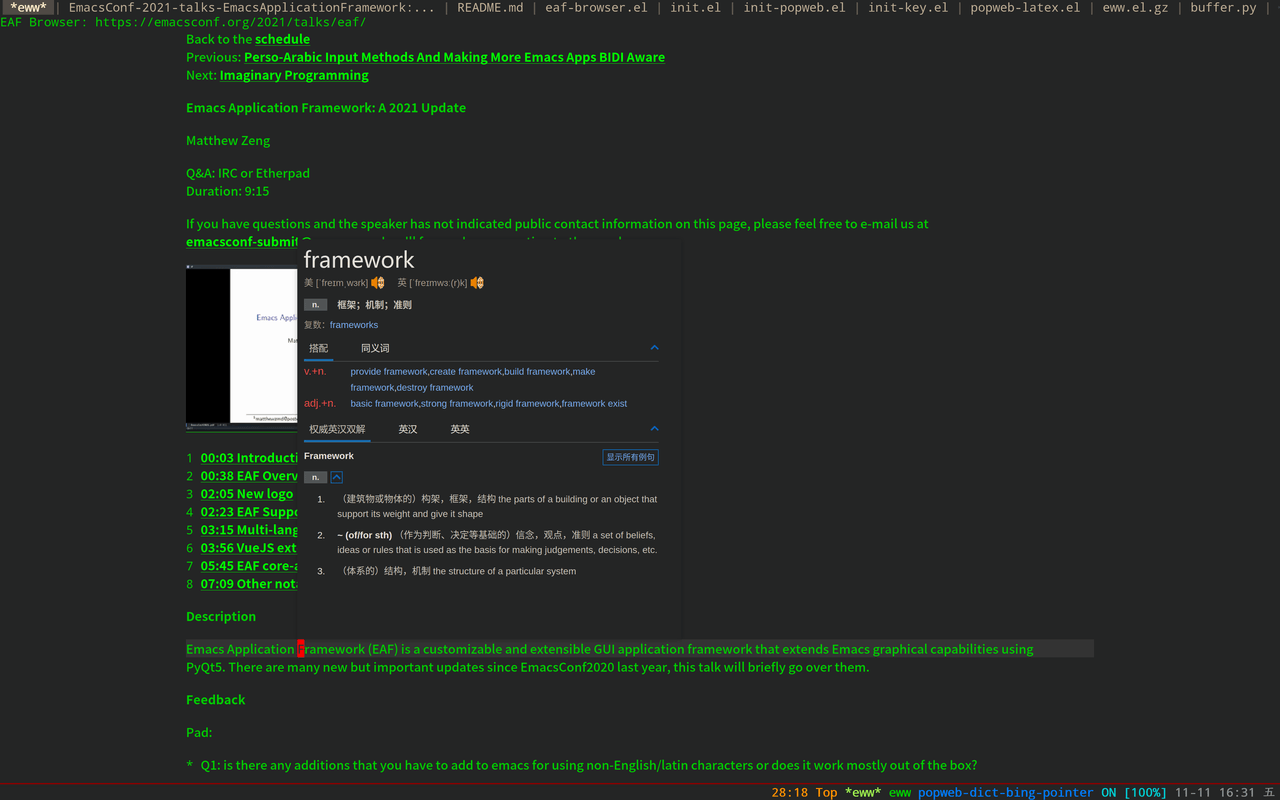This screenshot has height=800, width=1280.
Task: Click the 'eww' major mode in modeline
Action: click(x=900, y=792)
